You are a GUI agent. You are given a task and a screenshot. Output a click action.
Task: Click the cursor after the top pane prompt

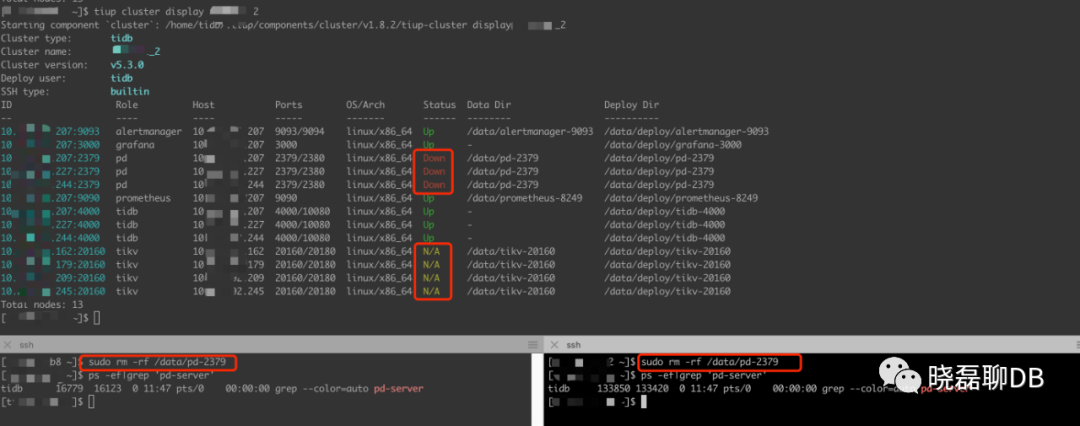[x=97, y=318]
